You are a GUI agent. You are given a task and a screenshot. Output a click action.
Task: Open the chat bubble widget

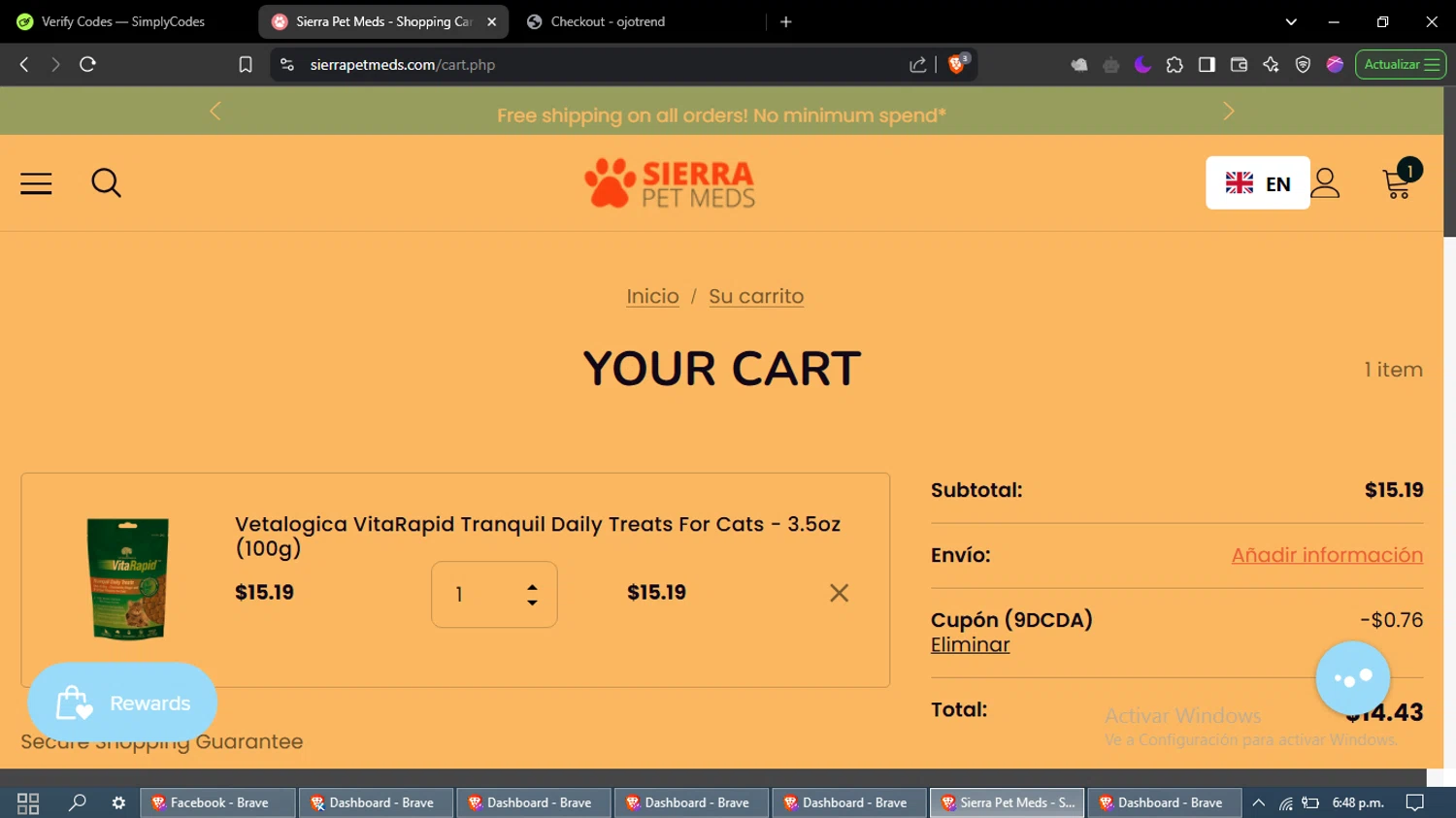[1353, 677]
